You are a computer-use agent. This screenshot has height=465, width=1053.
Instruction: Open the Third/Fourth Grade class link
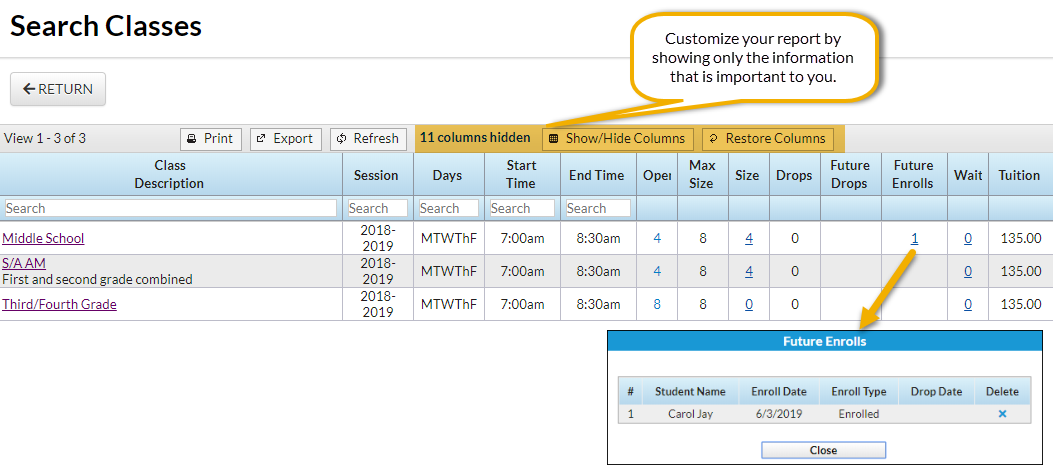point(59,304)
